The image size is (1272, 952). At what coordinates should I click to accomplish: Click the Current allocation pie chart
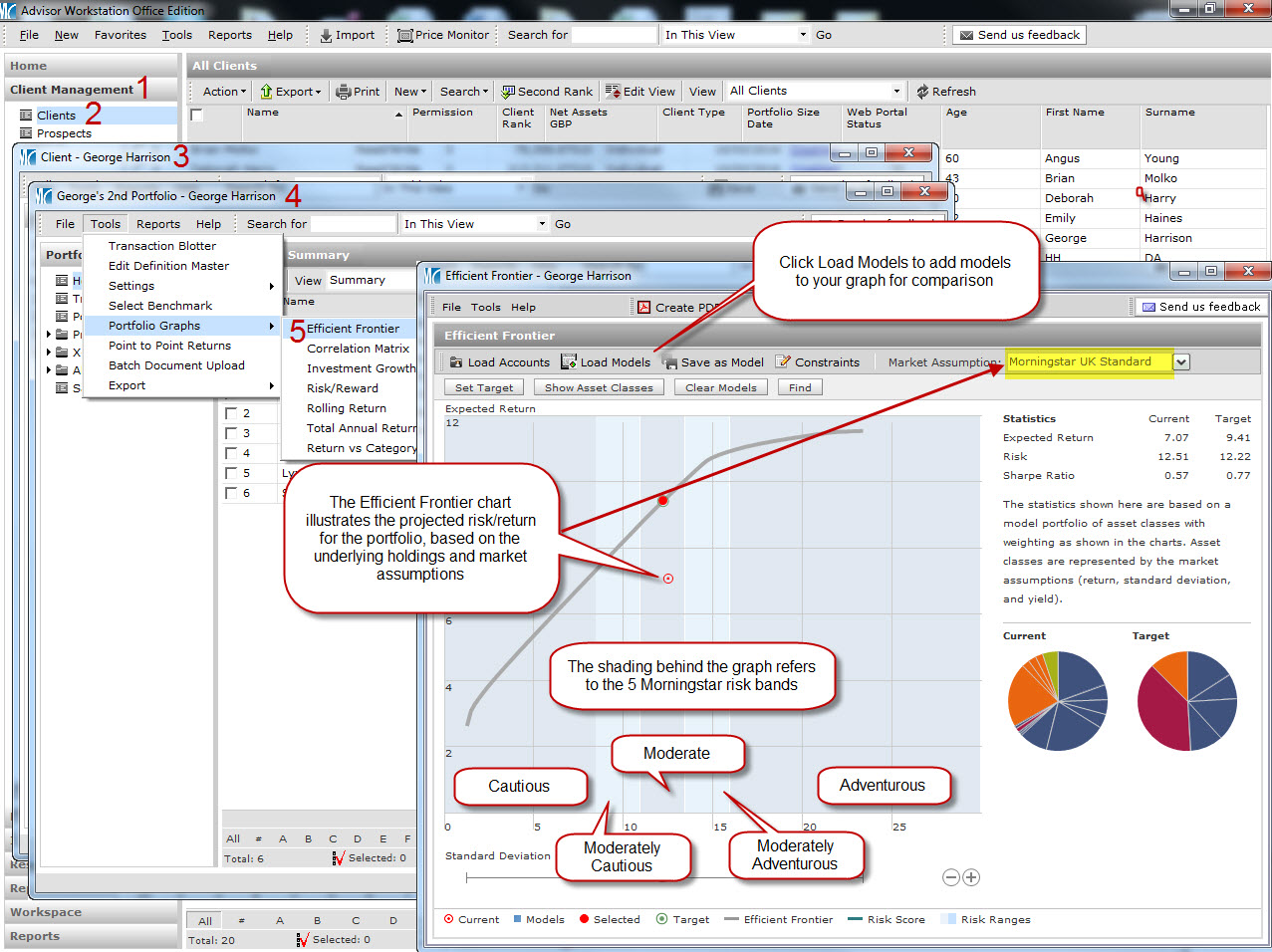pos(1057,701)
